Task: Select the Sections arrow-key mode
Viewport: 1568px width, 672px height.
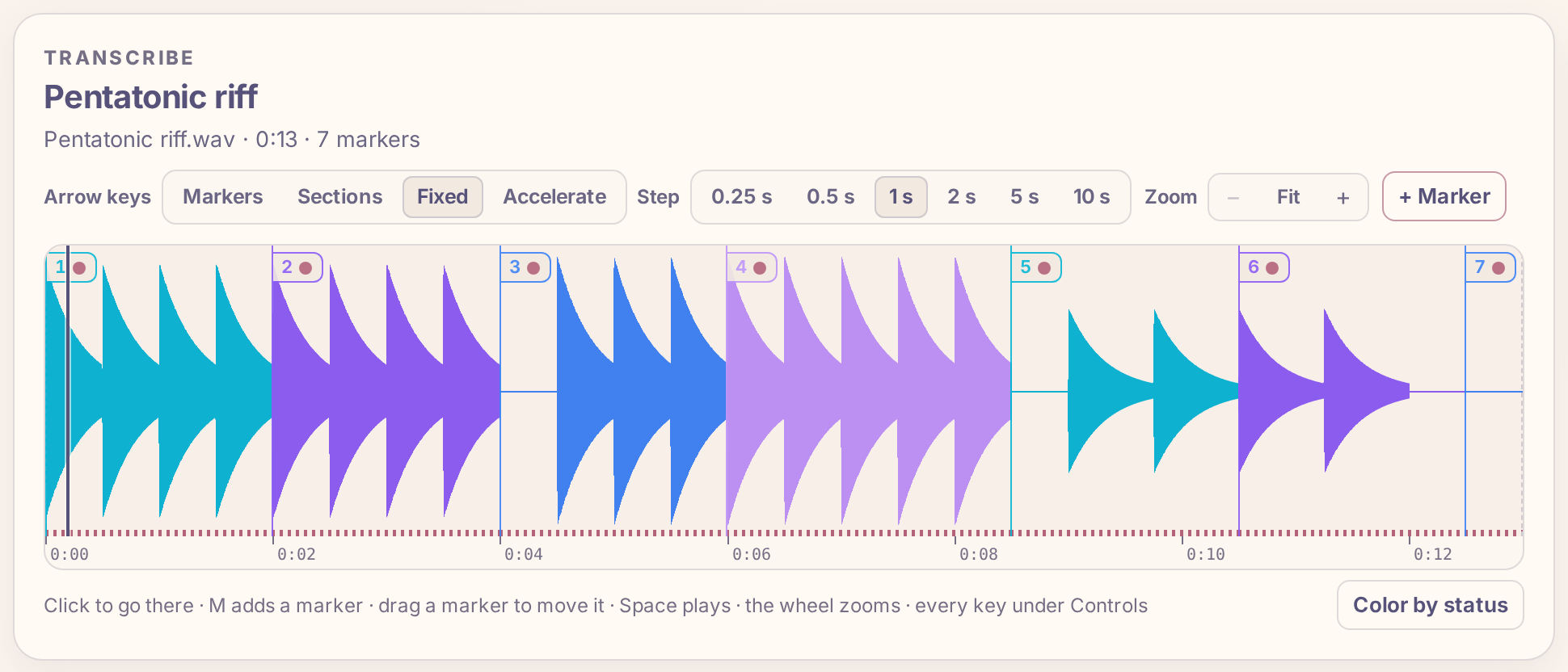Action: click(339, 197)
